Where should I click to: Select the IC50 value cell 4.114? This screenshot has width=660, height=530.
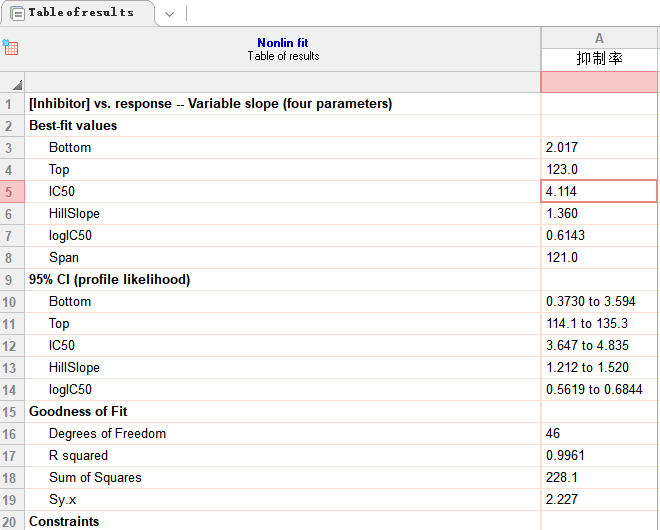click(599, 191)
